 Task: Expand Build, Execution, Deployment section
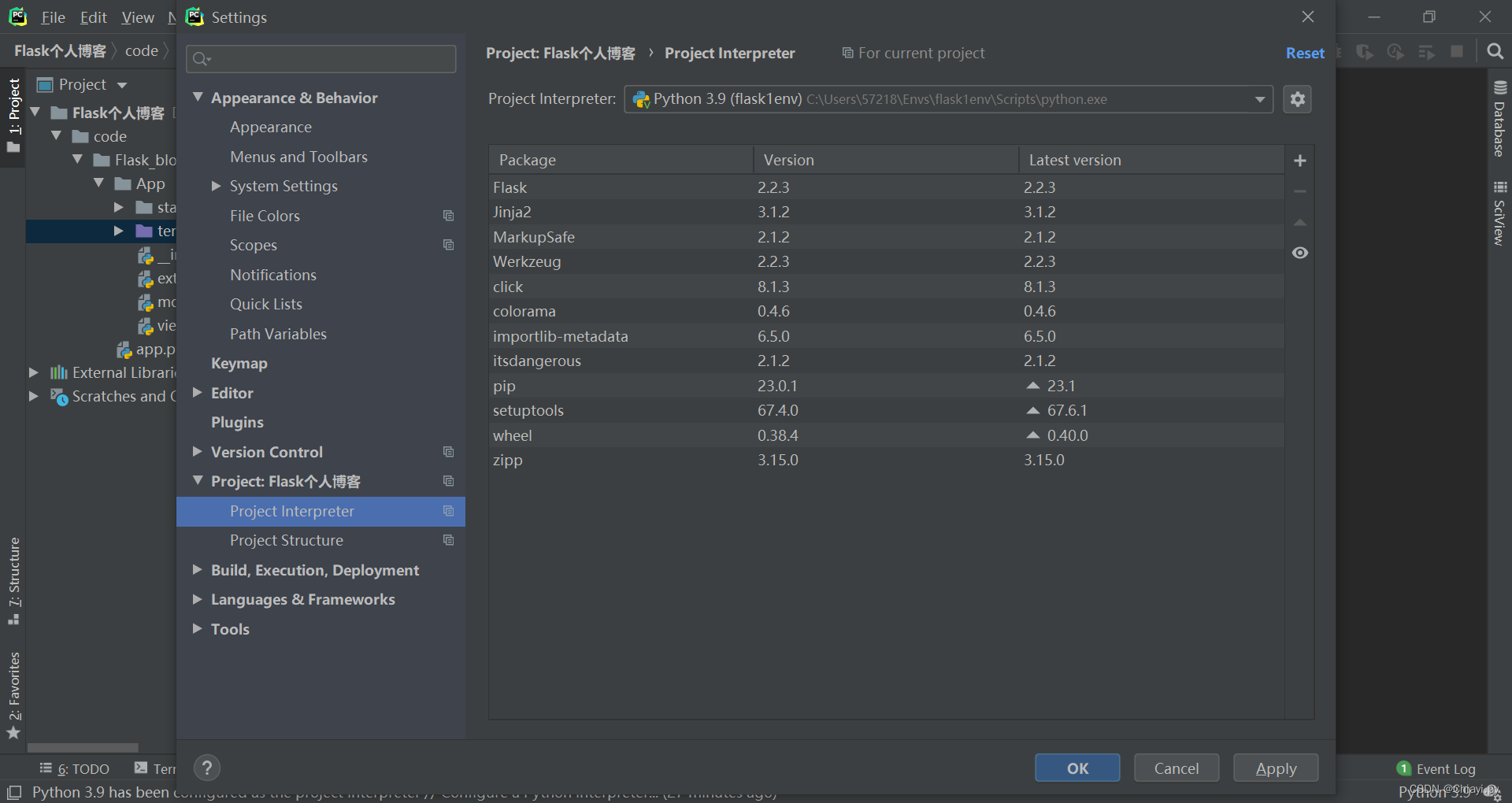coord(198,569)
